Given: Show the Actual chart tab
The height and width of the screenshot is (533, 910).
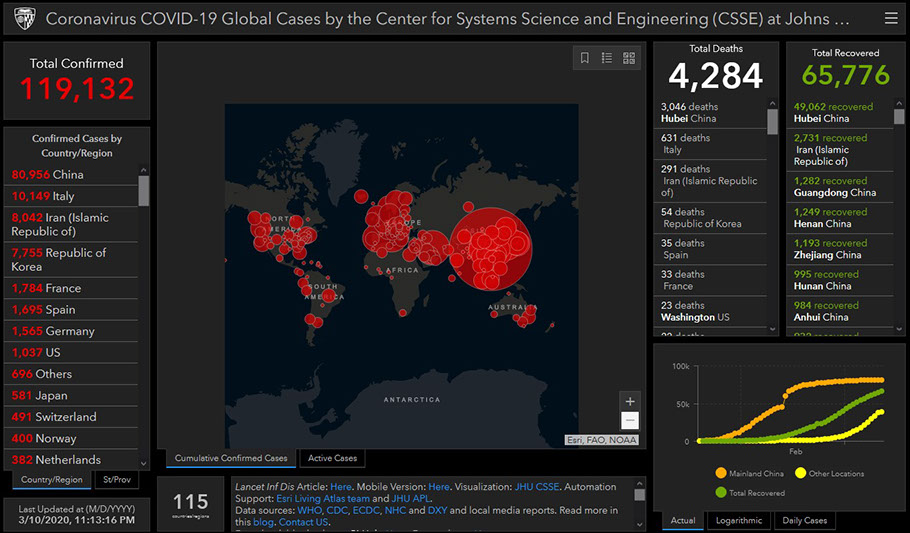Looking at the screenshot, I should (x=683, y=520).
